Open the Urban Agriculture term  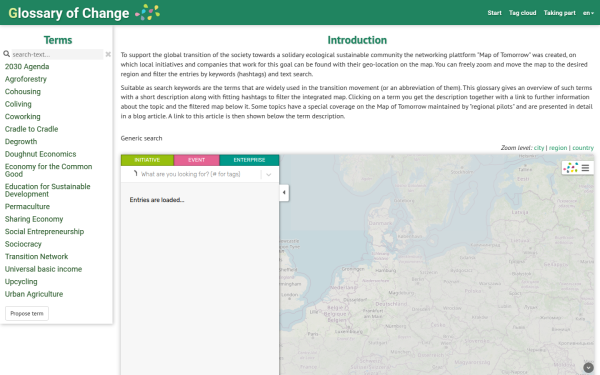[x=34, y=294]
